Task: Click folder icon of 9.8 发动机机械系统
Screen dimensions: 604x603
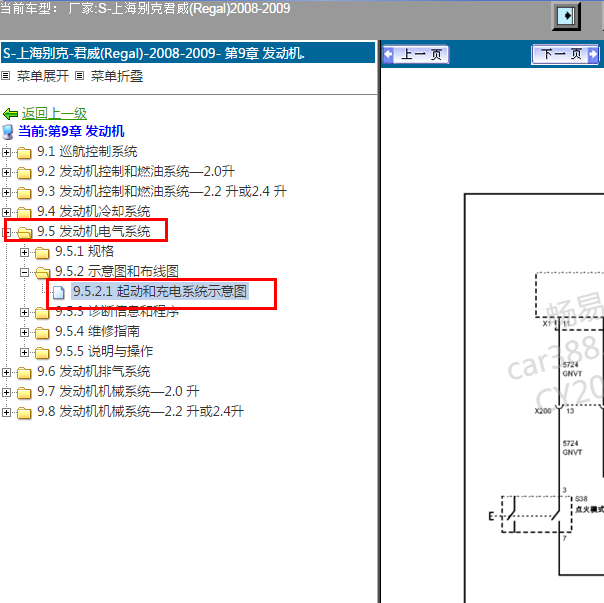Action: (x=24, y=413)
